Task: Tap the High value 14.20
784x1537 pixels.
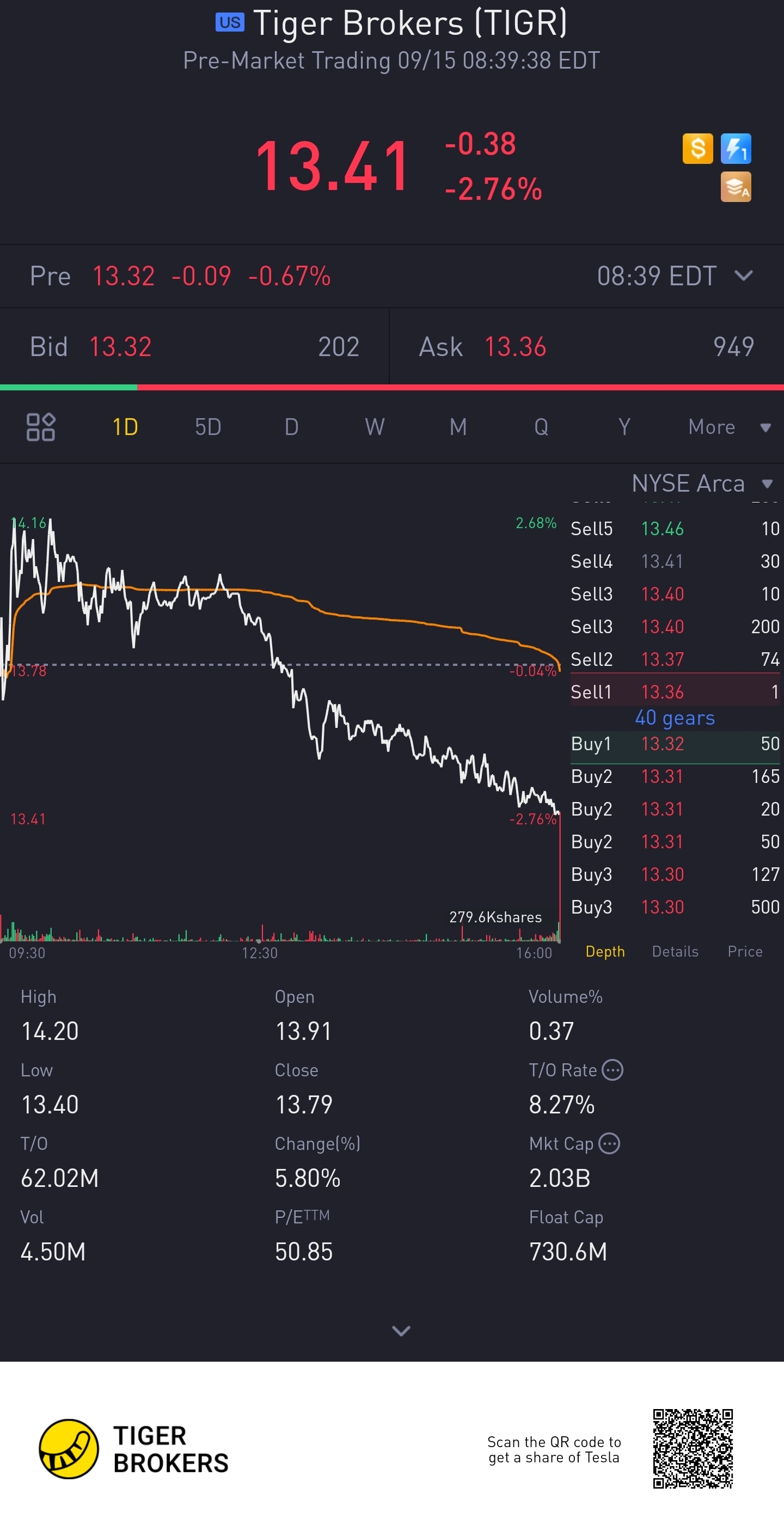Action: [x=50, y=1031]
